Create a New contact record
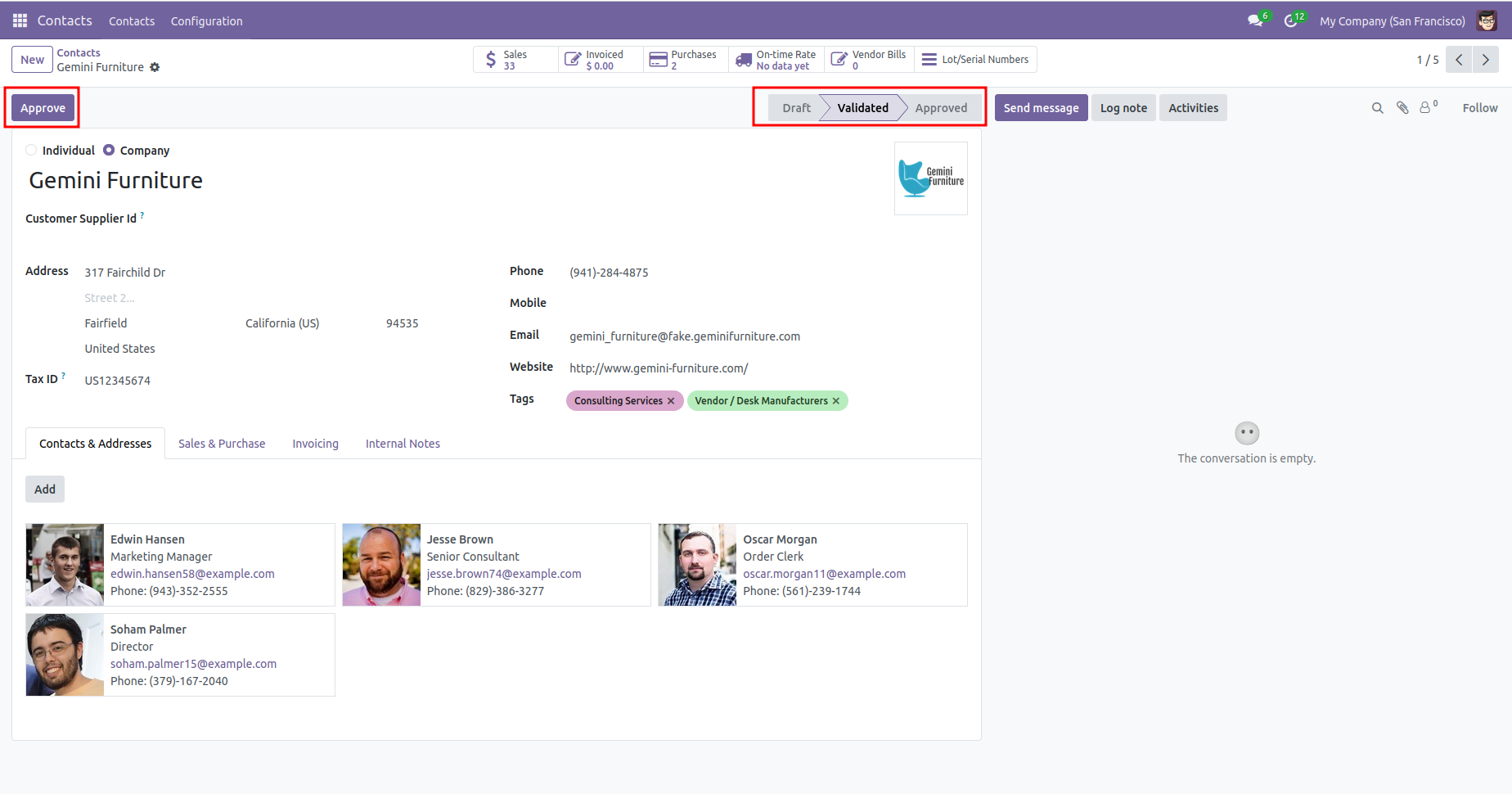The image size is (1512, 794). point(32,60)
